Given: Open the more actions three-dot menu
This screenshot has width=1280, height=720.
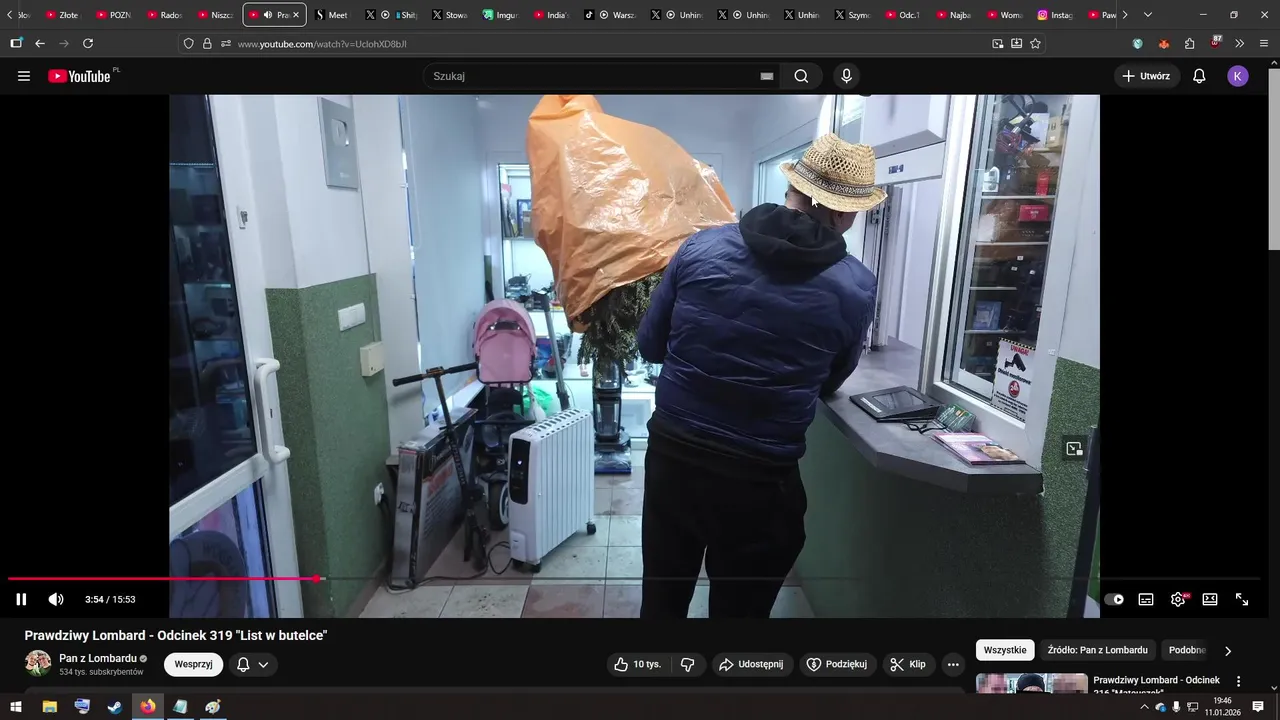Looking at the screenshot, I should (x=953, y=664).
